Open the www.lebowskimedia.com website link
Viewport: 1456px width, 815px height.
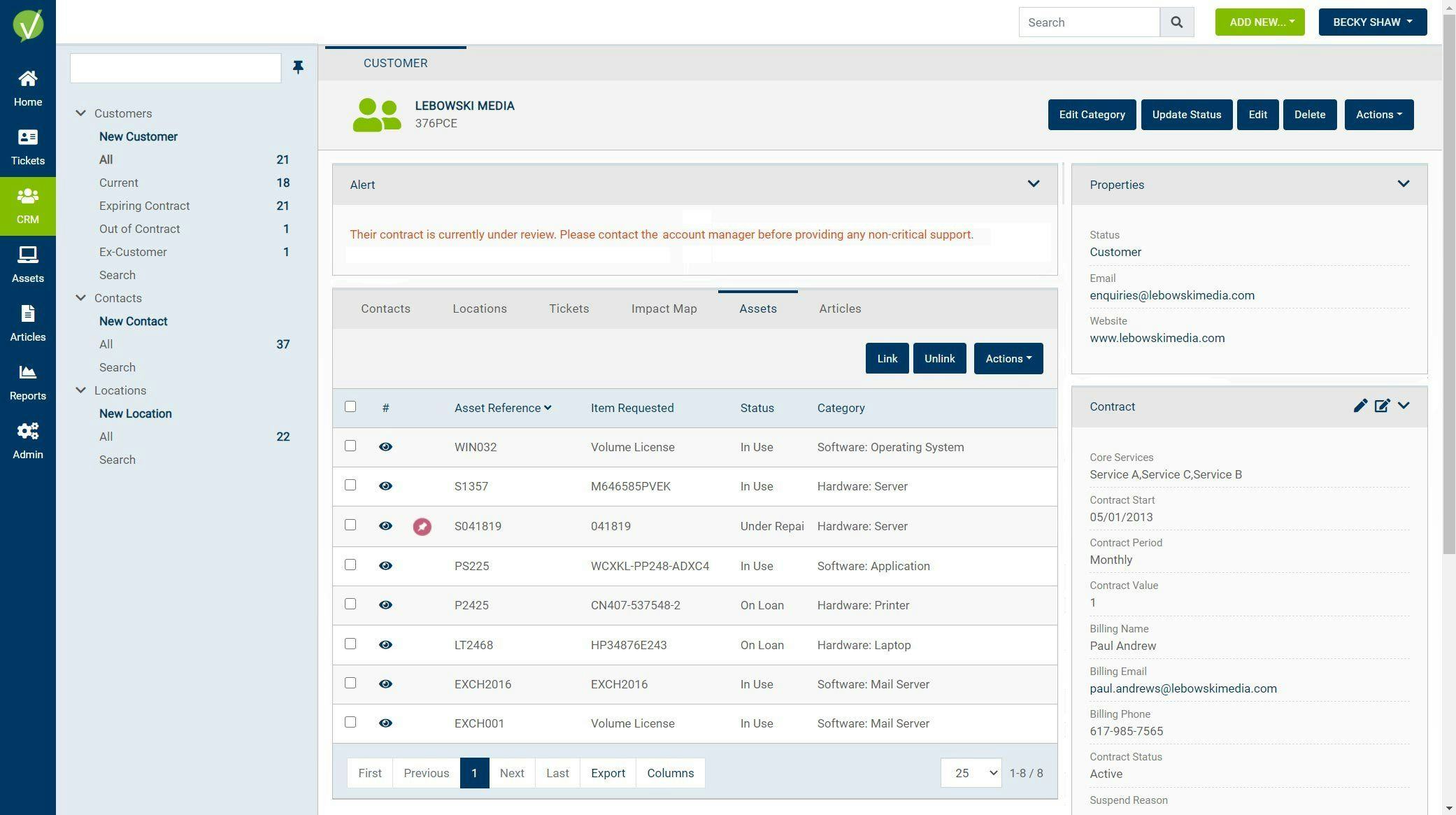click(1157, 339)
